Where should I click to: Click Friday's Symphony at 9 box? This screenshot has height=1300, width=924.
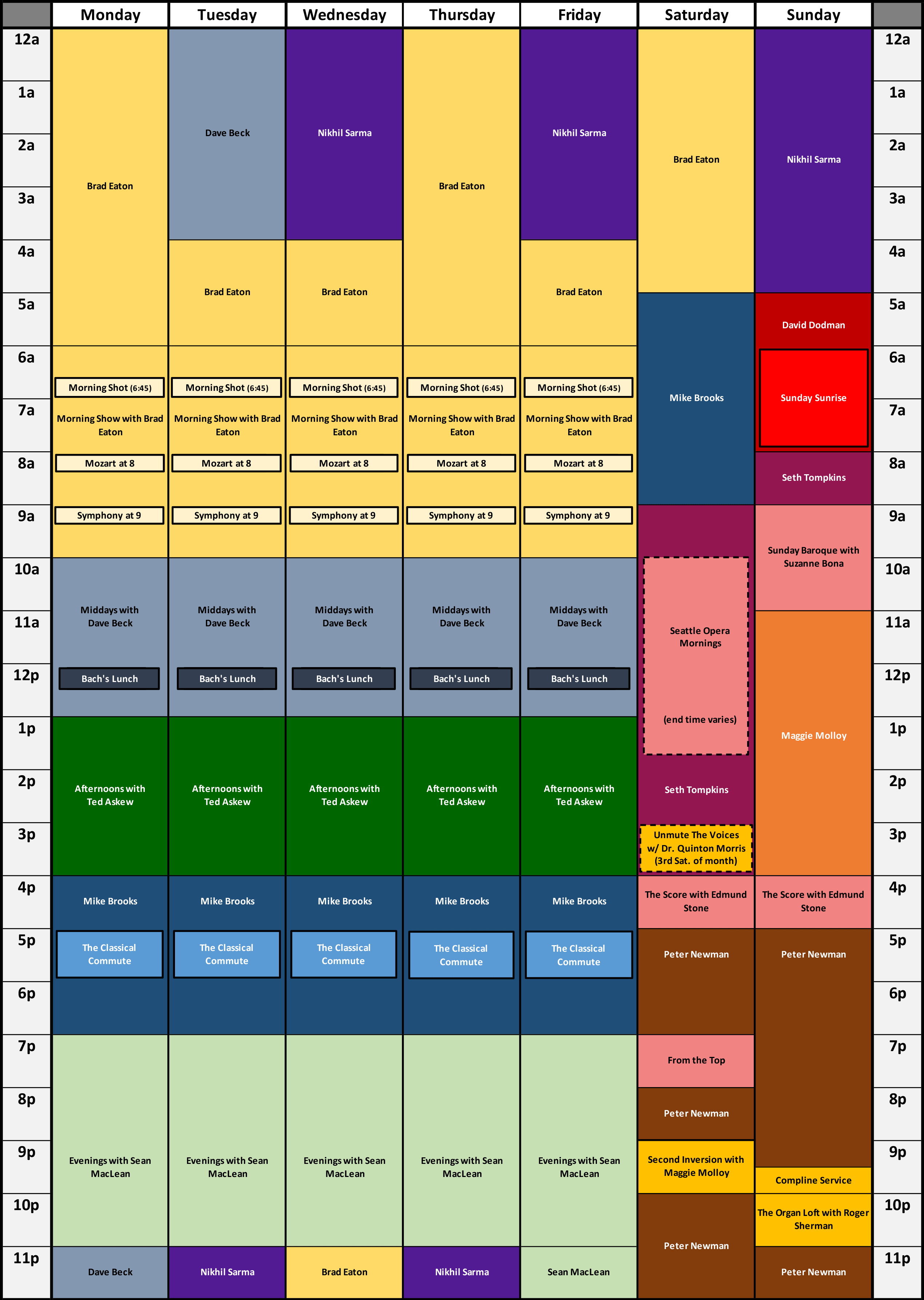[578, 516]
